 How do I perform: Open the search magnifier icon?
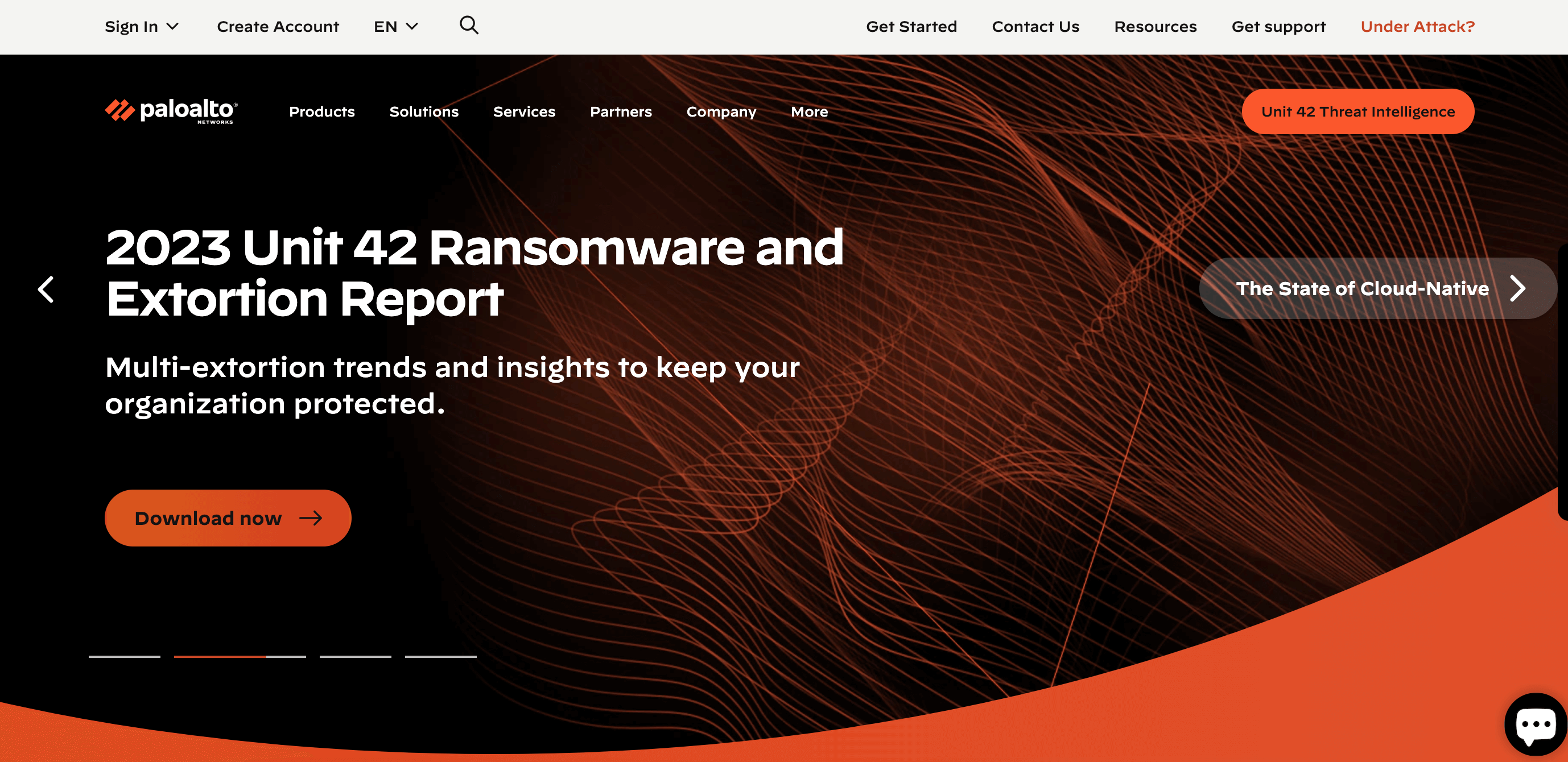tap(469, 26)
